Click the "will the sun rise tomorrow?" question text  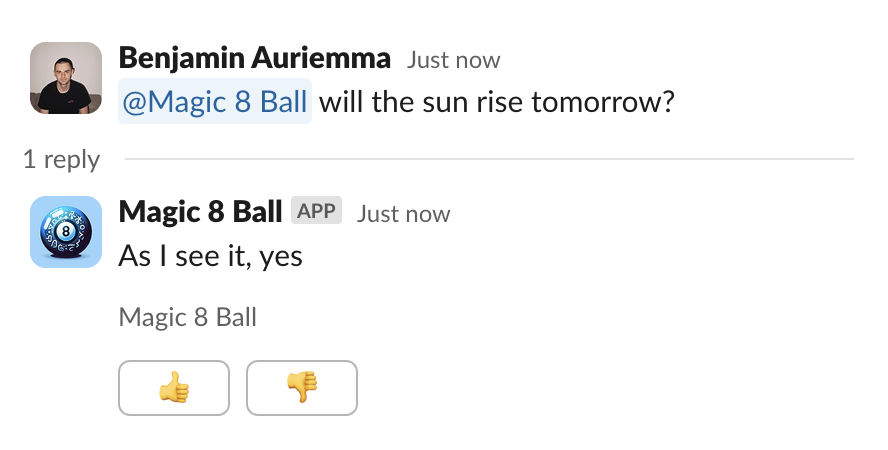pyautogui.click(x=497, y=103)
